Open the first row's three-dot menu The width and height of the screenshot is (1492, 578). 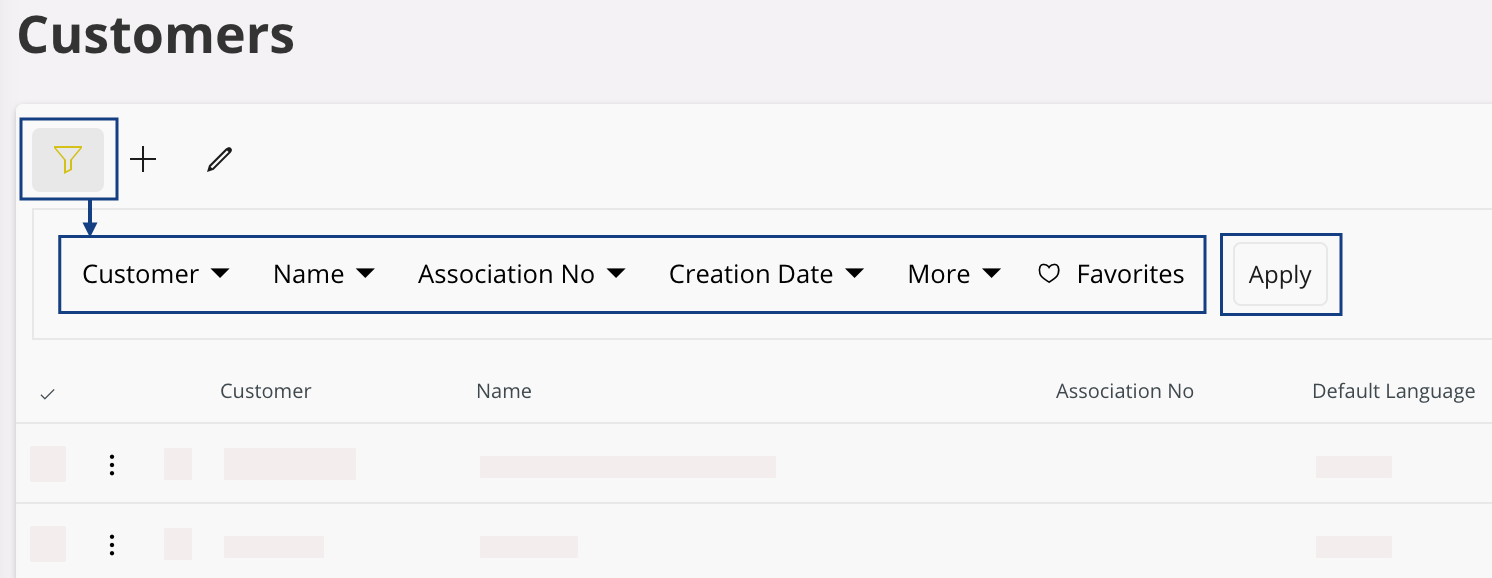pyautogui.click(x=112, y=464)
